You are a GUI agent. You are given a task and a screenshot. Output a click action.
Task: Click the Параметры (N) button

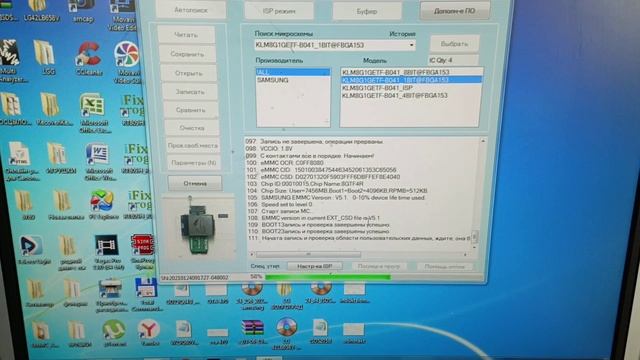[193, 163]
